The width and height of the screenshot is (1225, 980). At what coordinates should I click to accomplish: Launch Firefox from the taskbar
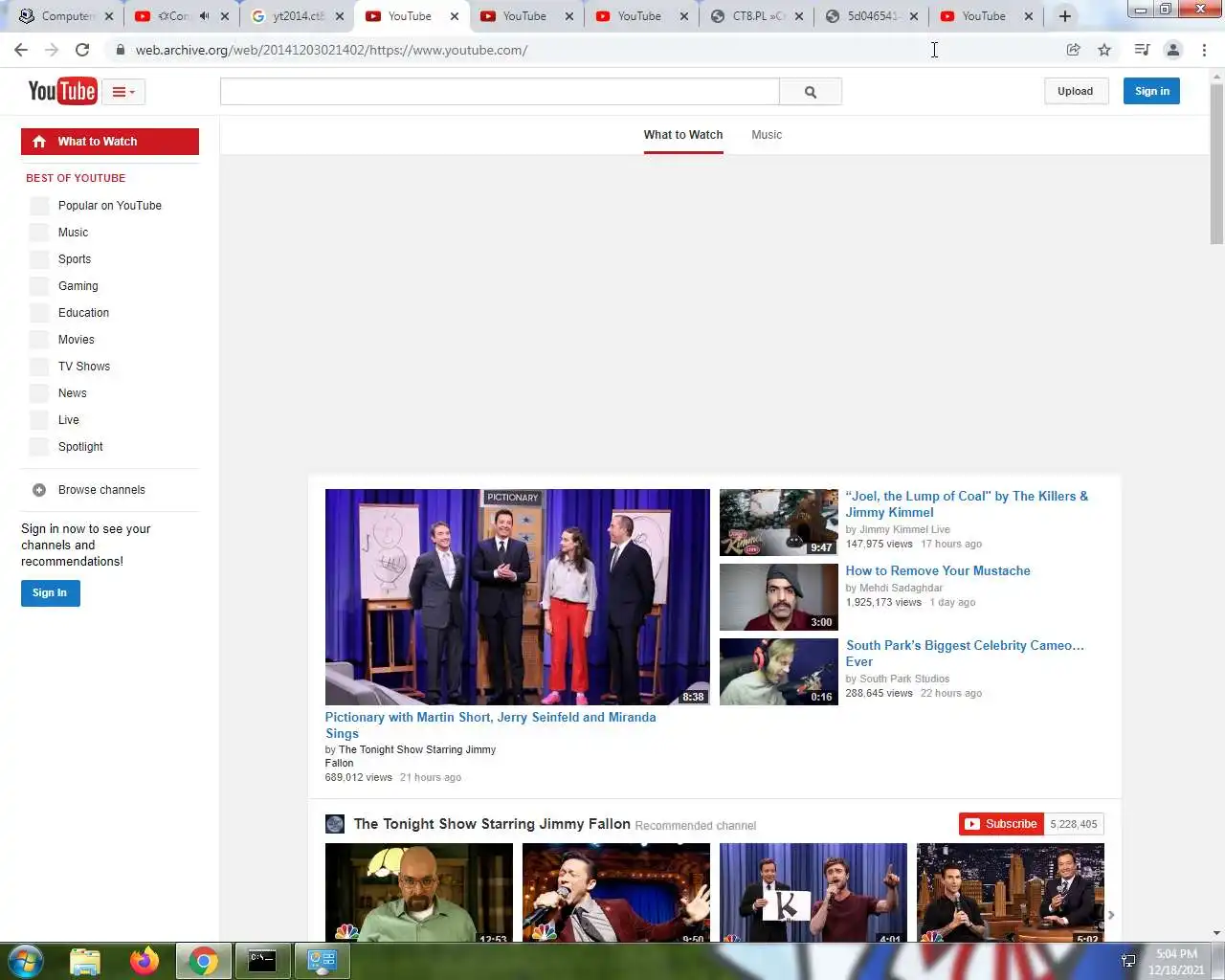pyautogui.click(x=145, y=961)
